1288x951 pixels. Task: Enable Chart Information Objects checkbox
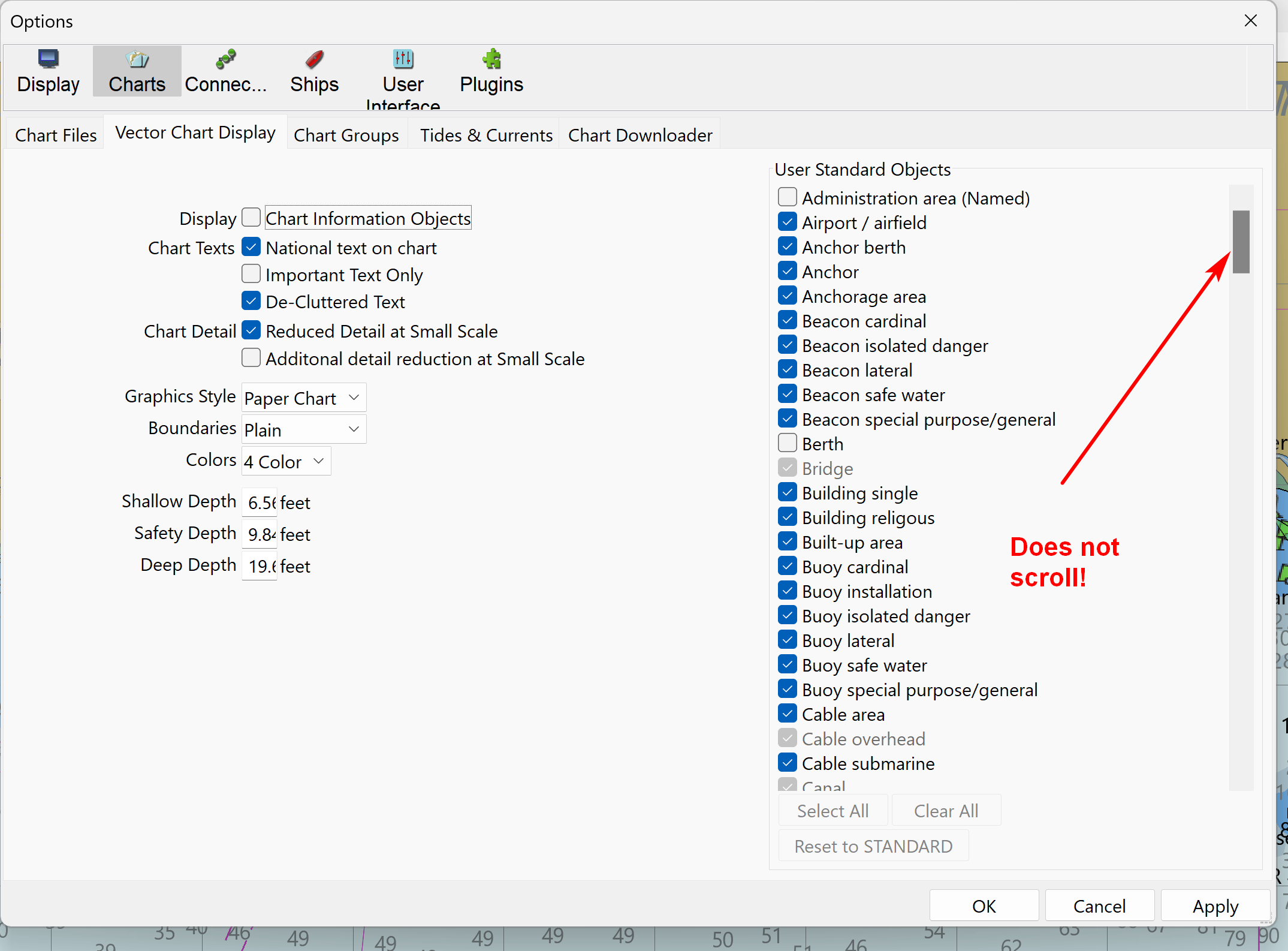(x=251, y=218)
